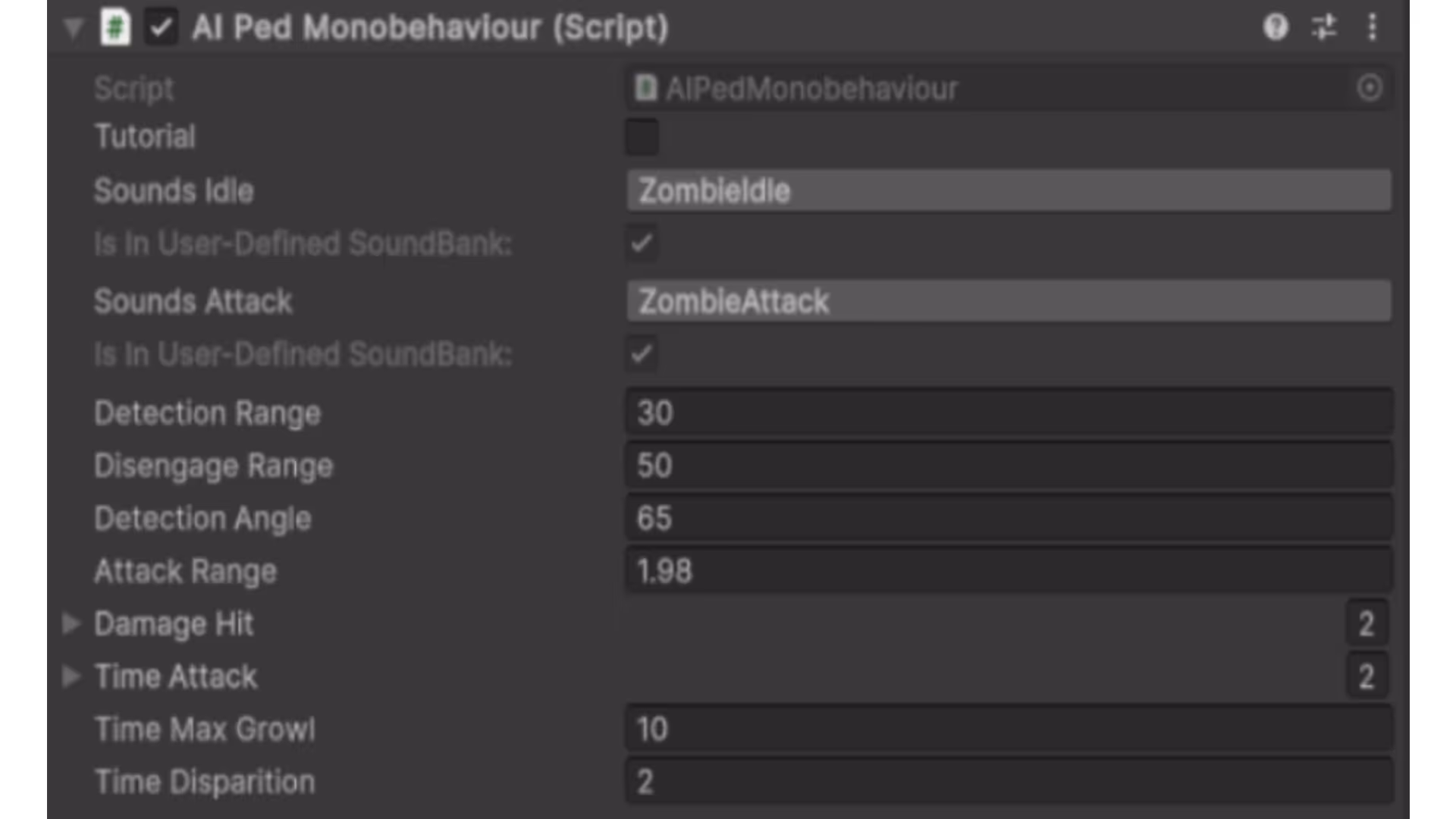The height and width of the screenshot is (819, 1456).
Task: Click the Detection Range value field
Action: coord(1009,413)
